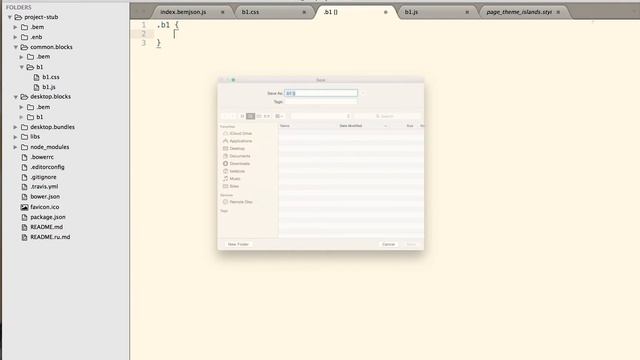Switch to the page_theme_islands.styl tab

[519, 12]
